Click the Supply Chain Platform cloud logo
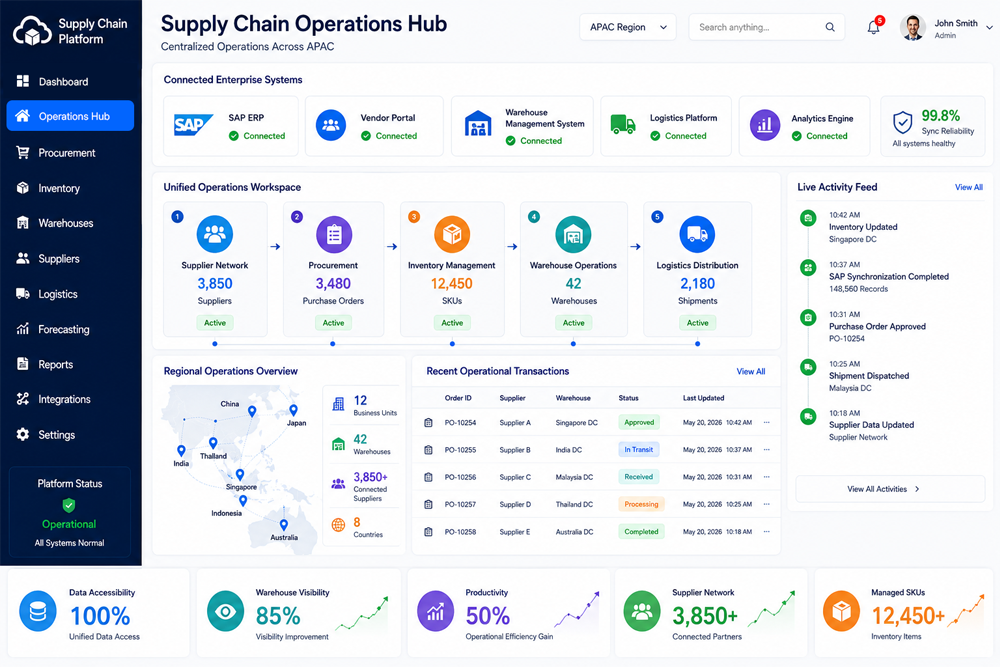This screenshot has height=667, width=1000. pyautogui.click(x=32, y=31)
